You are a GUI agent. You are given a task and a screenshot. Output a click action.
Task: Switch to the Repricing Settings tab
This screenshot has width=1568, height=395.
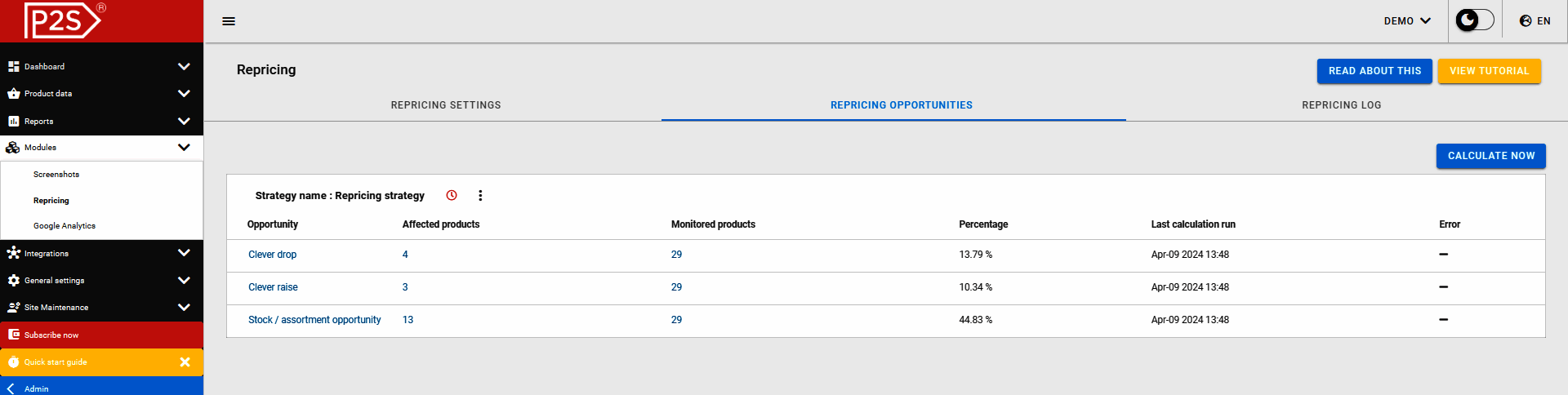pyautogui.click(x=446, y=105)
